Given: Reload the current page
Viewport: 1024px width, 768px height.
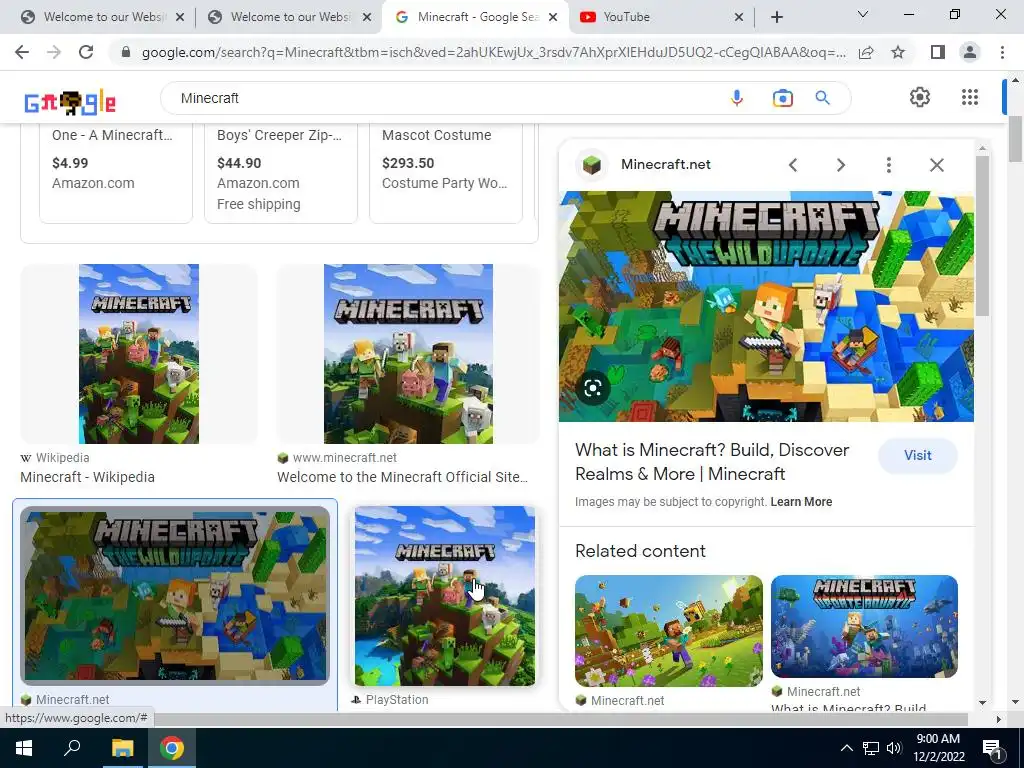Looking at the screenshot, I should click(86, 52).
